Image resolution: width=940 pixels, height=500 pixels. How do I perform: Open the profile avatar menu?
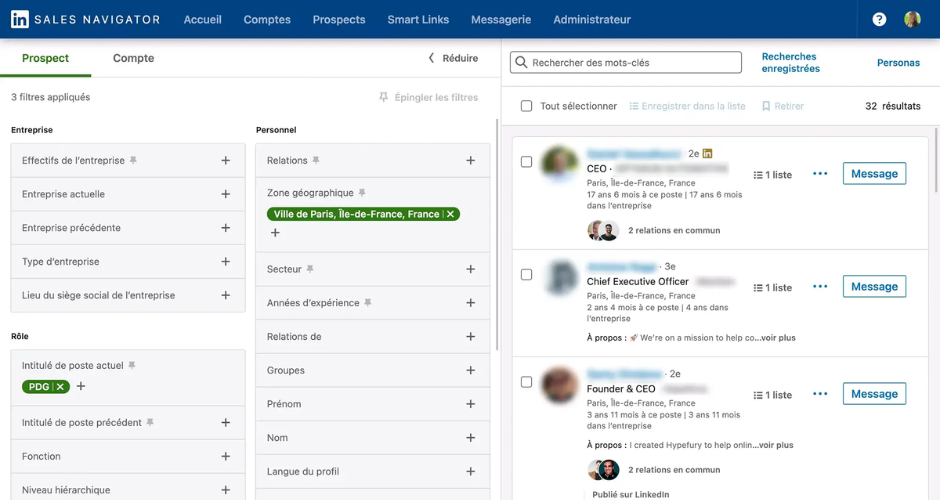coord(912,19)
